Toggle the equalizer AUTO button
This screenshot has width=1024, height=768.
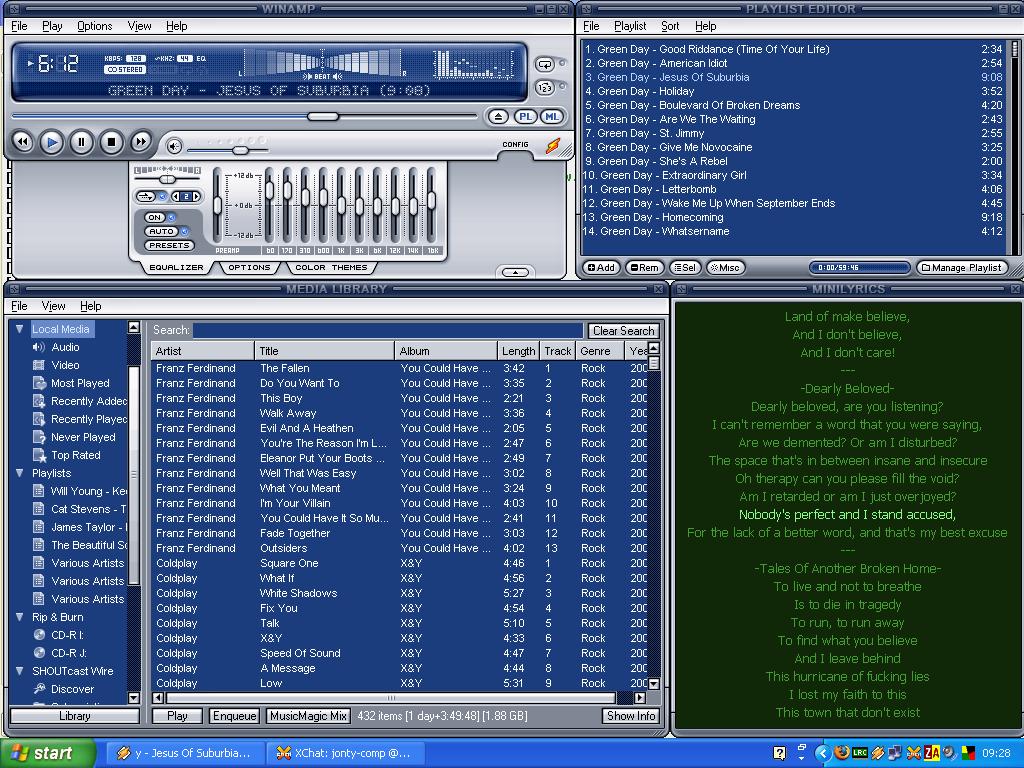click(160, 231)
